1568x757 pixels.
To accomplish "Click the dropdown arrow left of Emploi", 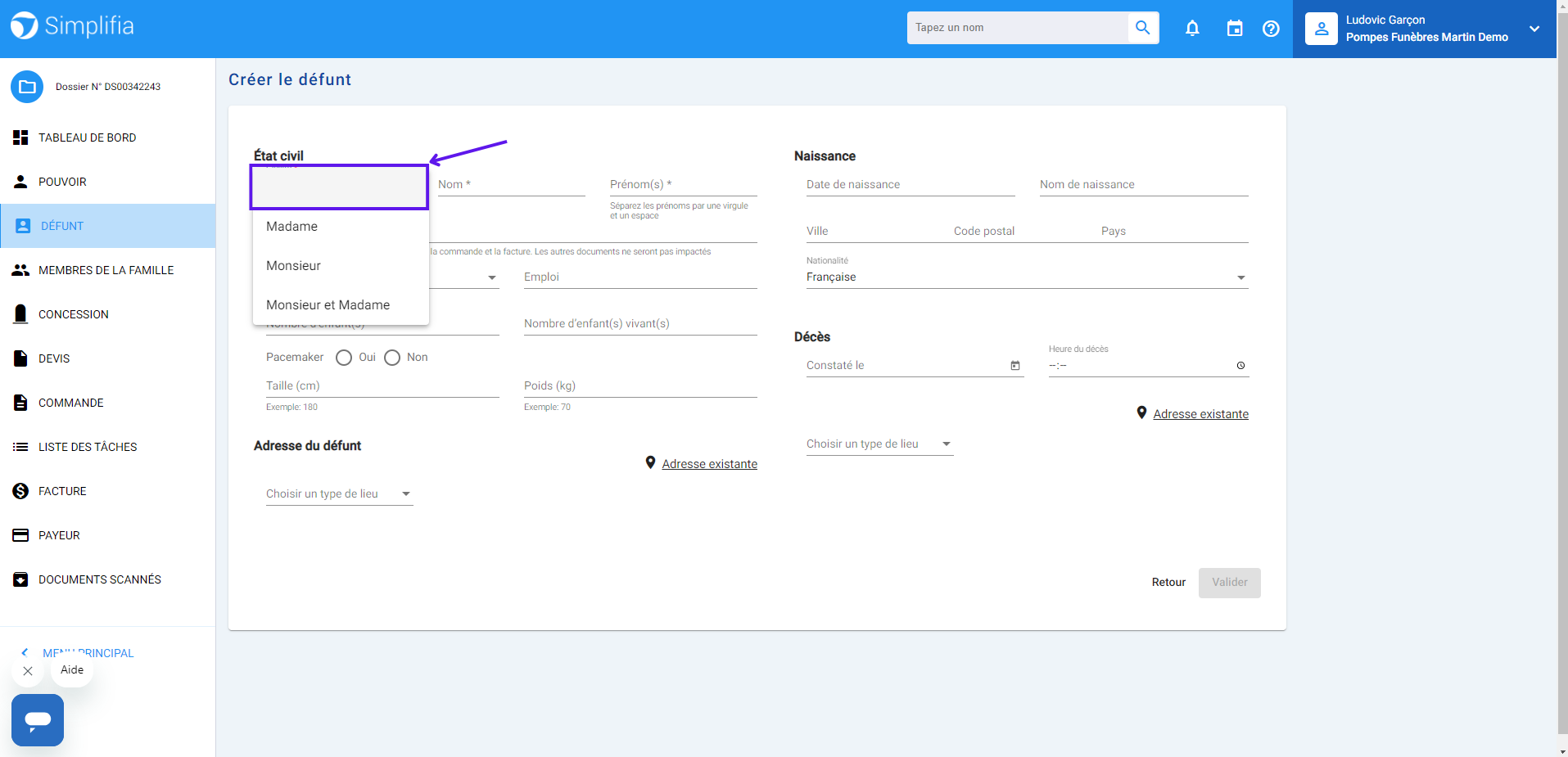I will (x=492, y=278).
